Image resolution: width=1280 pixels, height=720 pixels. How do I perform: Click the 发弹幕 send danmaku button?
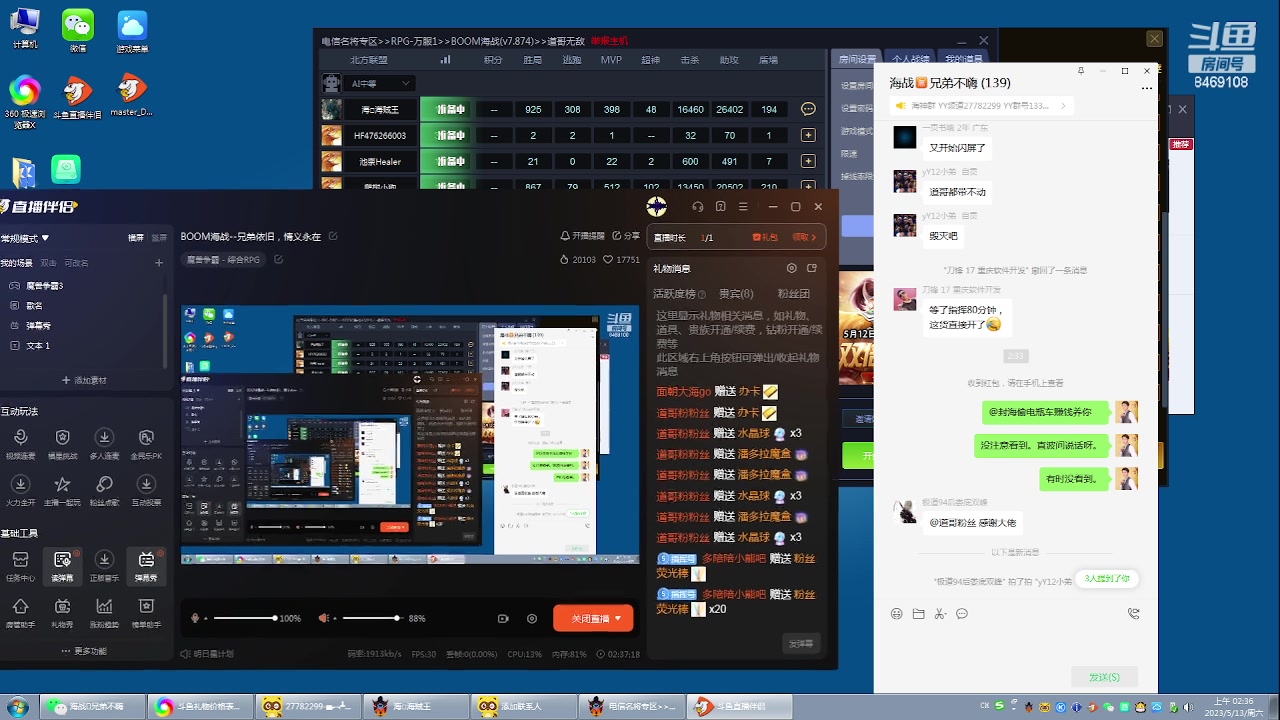tap(801, 644)
